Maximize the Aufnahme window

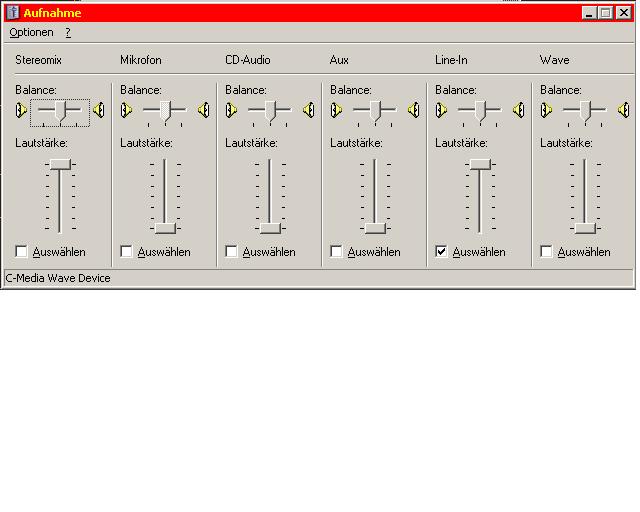[x=605, y=12]
